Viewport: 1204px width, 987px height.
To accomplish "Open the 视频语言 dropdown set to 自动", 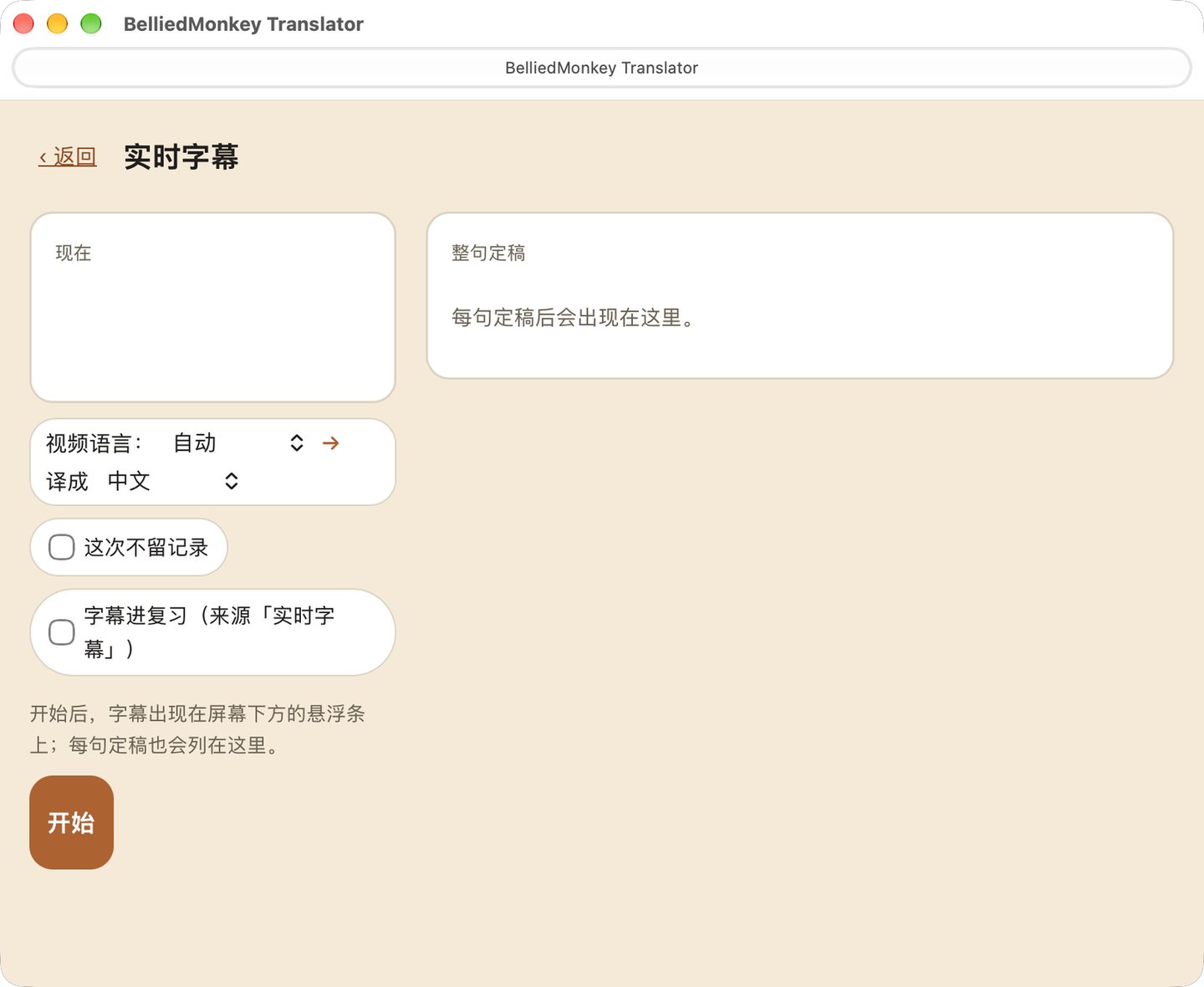I will (x=237, y=443).
